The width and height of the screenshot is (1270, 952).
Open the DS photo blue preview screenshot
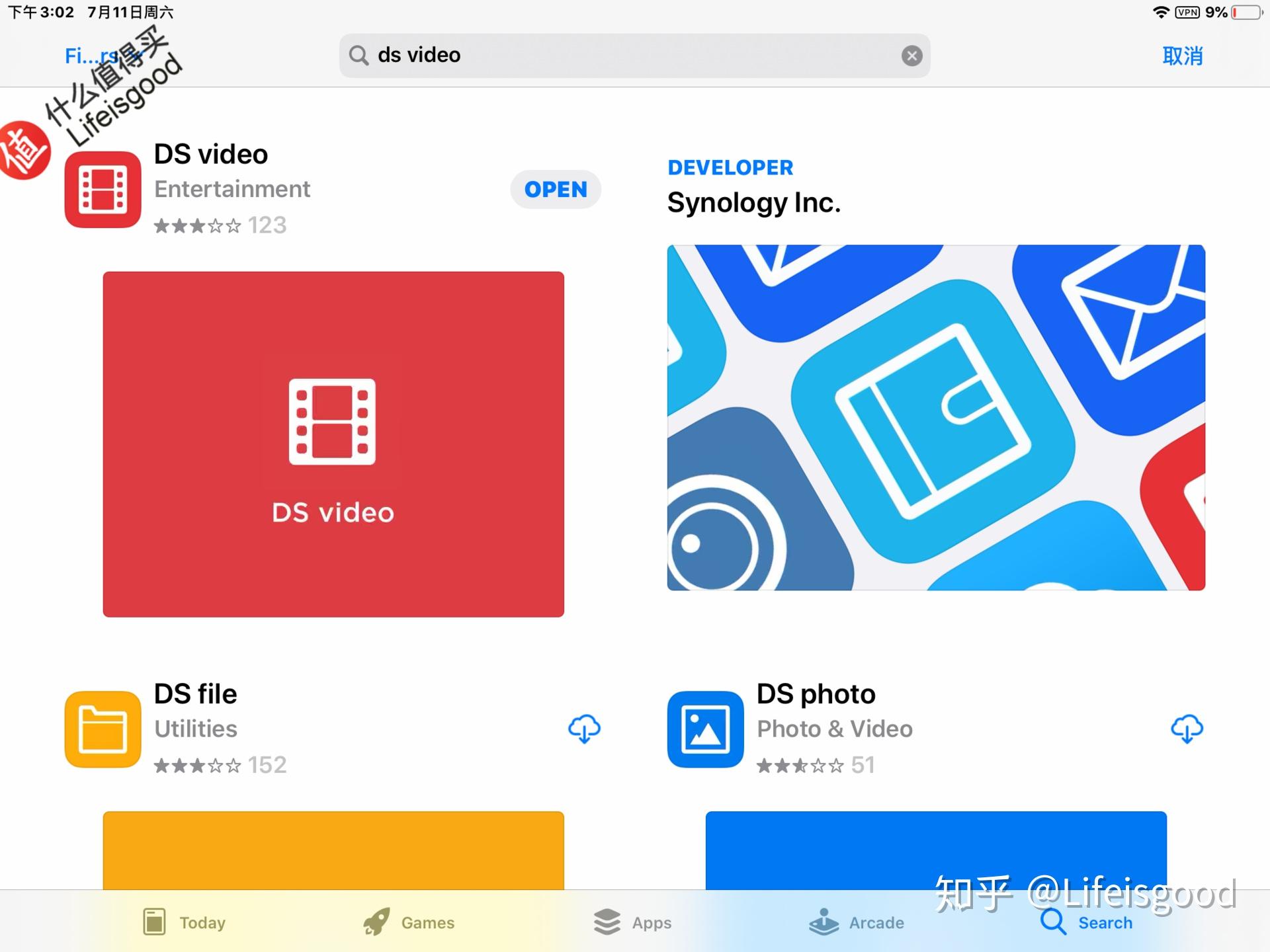click(x=936, y=850)
